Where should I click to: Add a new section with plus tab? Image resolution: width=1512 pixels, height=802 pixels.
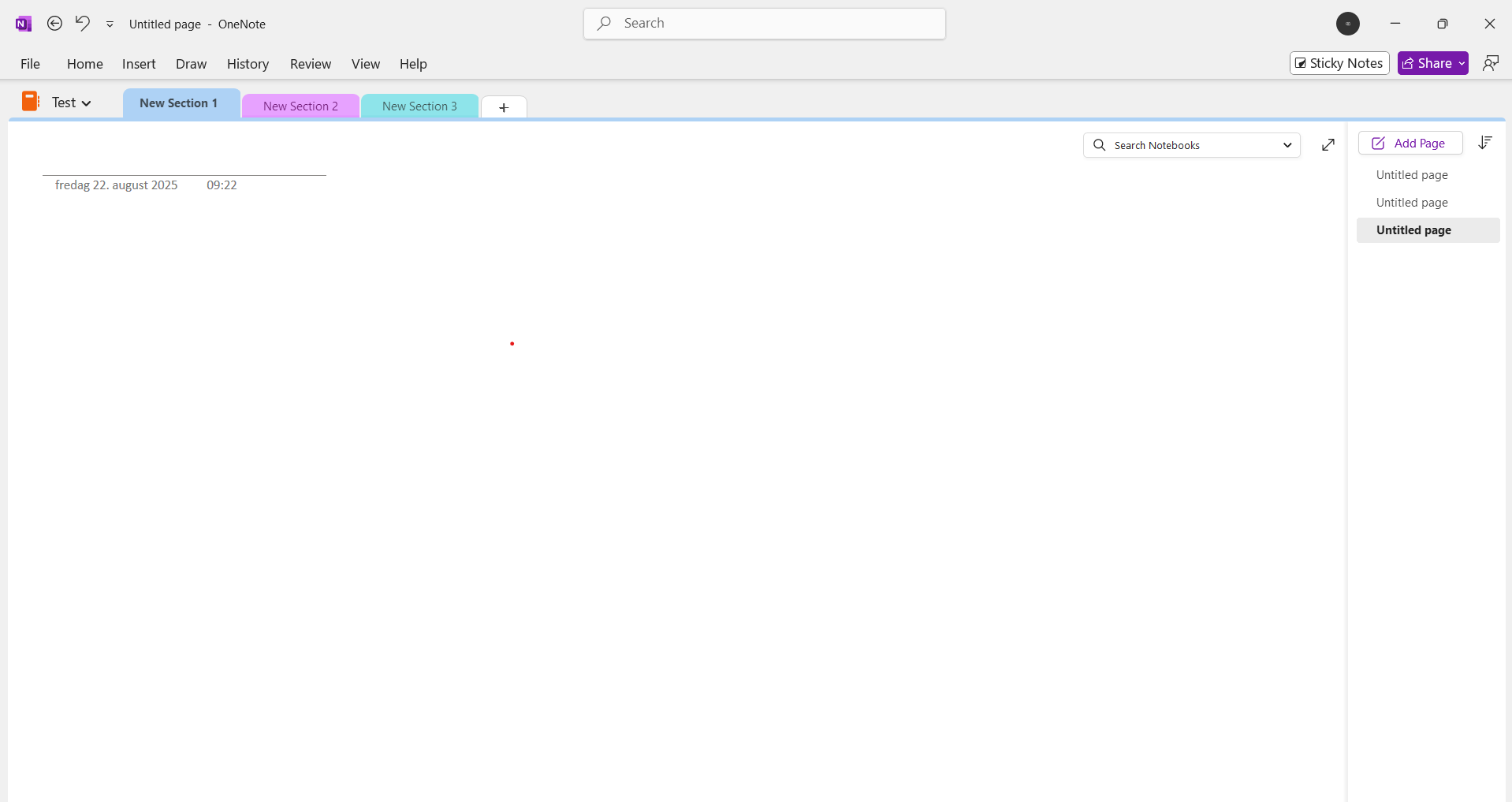coord(504,107)
